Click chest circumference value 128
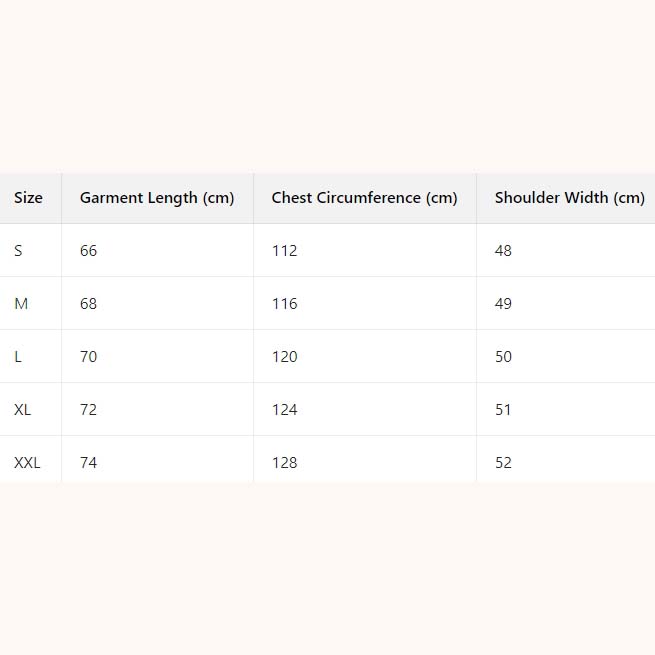655x655 pixels. click(285, 463)
